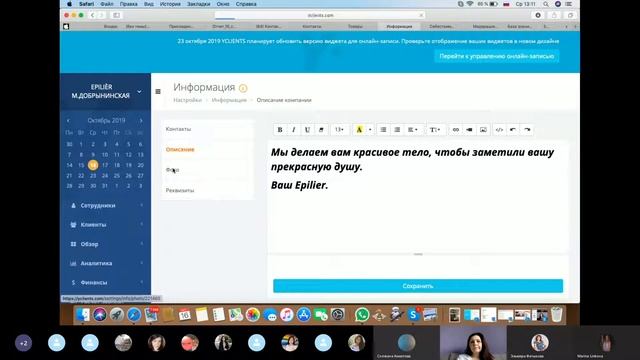Screen dimensions: 640x360
Task: Expand the Финансы sidebar menu
Action: (x=105, y=282)
